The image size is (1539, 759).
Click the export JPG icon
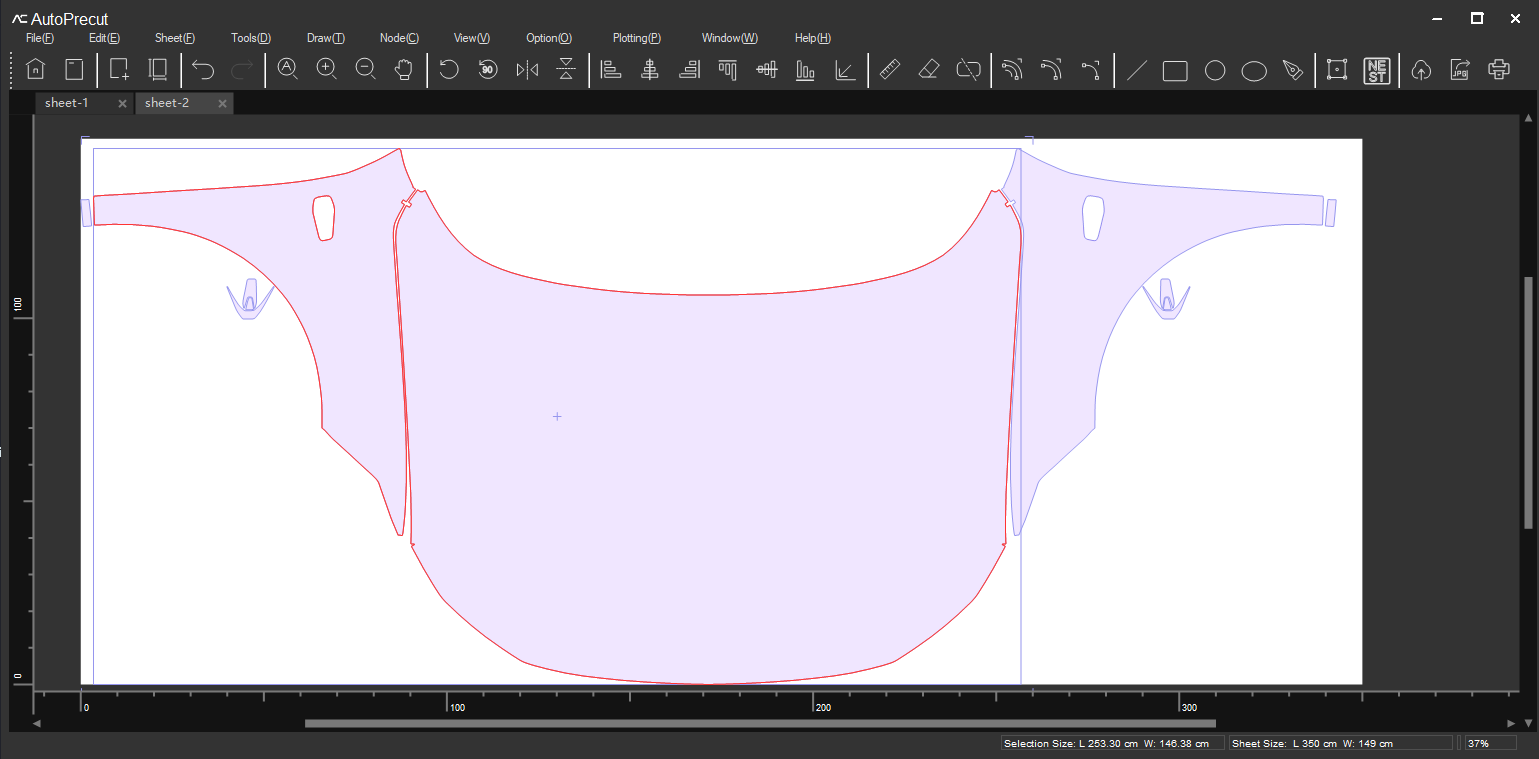pyautogui.click(x=1460, y=69)
